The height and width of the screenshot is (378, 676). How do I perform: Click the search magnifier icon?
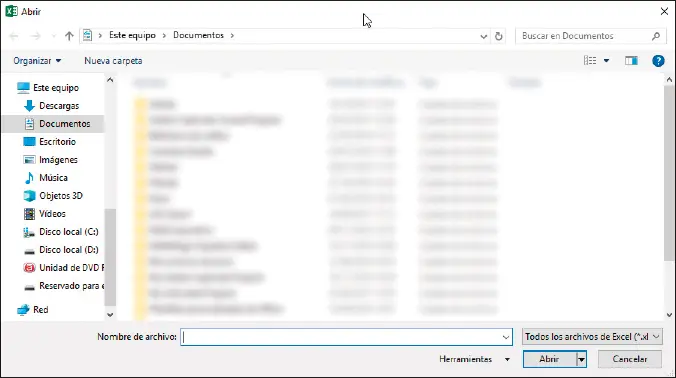point(656,36)
